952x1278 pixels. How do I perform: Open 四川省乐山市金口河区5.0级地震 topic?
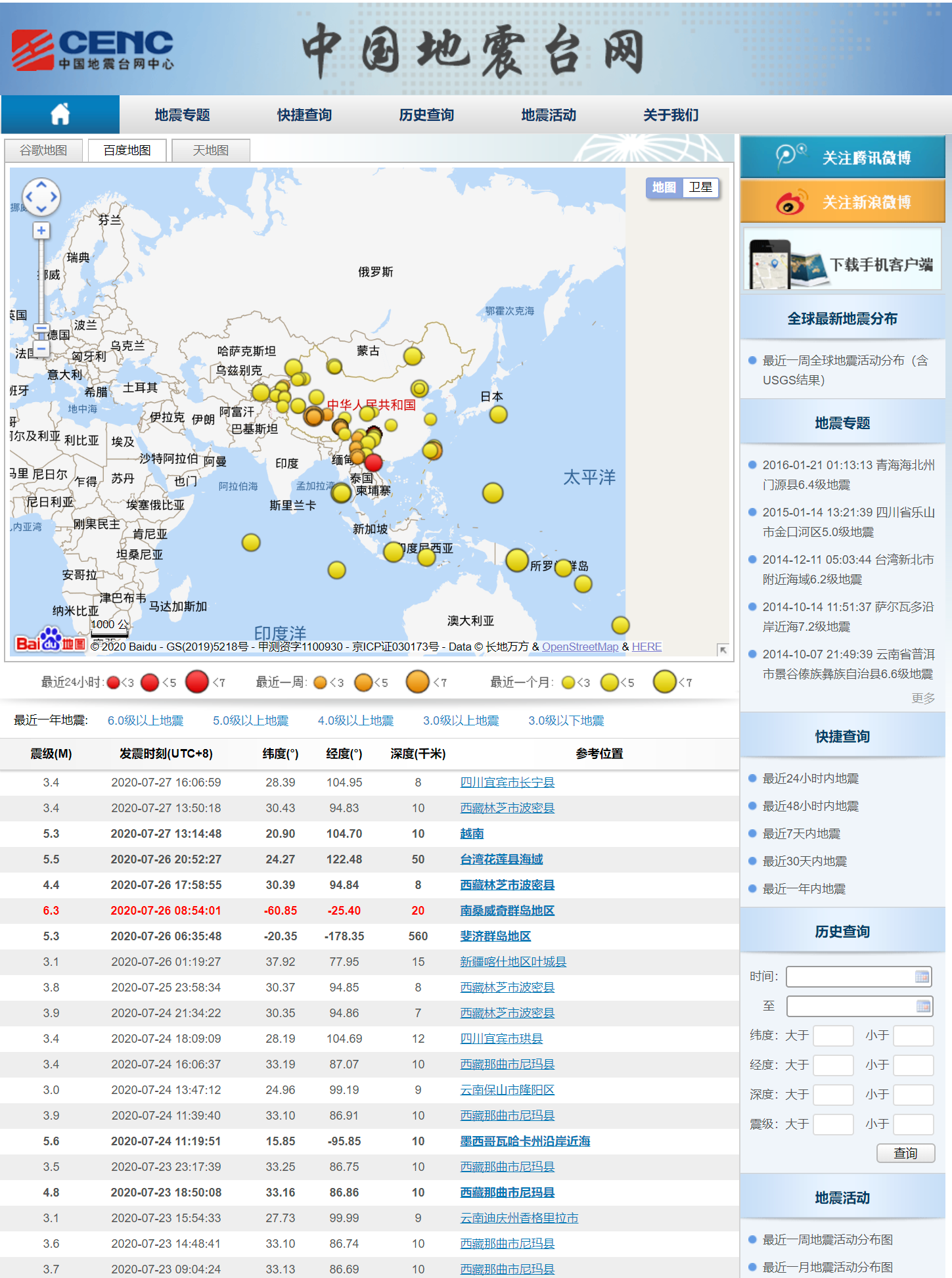click(848, 522)
